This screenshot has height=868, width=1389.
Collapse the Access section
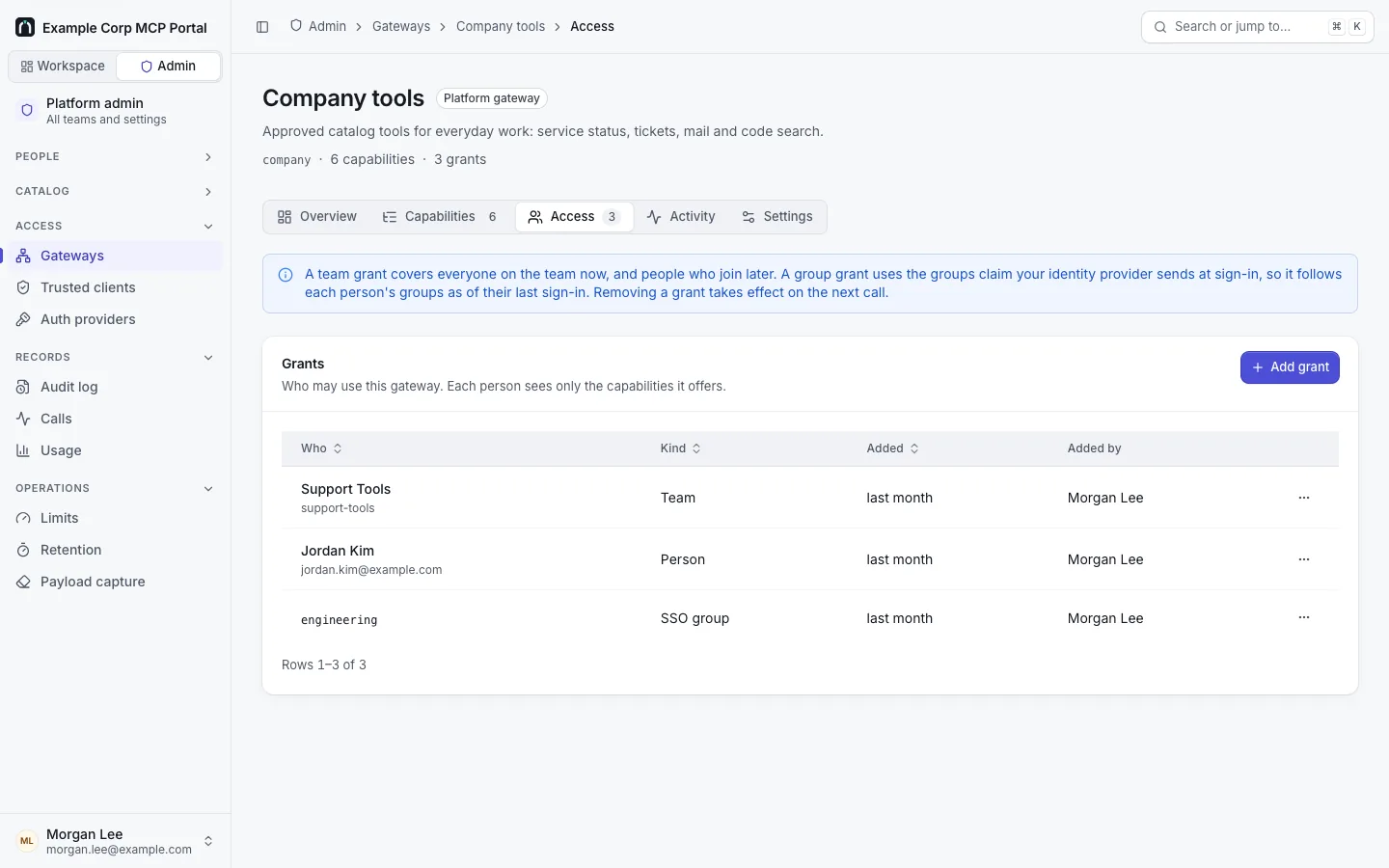coord(115,227)
